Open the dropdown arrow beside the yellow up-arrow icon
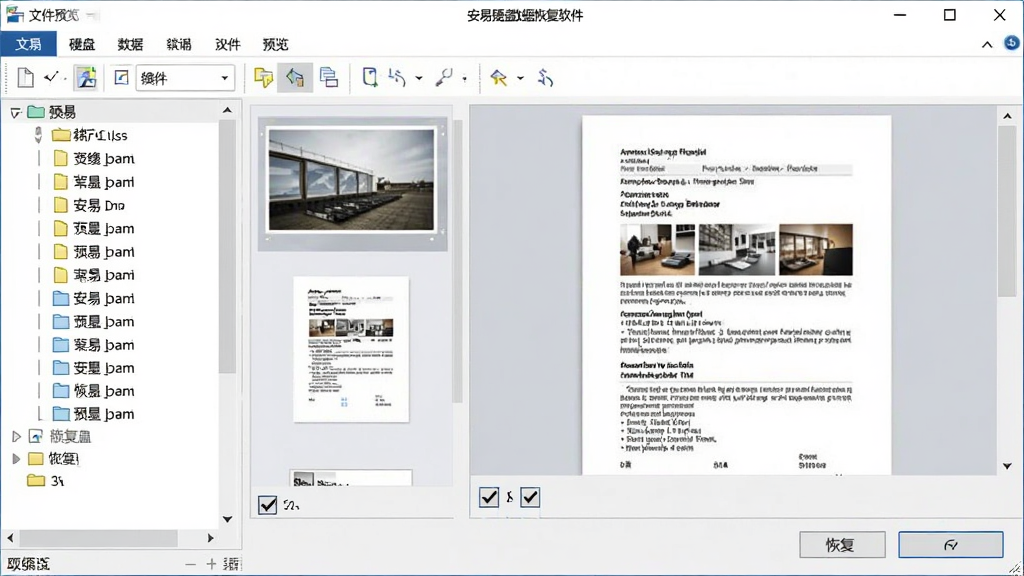1024x576 pixels. 520,78
